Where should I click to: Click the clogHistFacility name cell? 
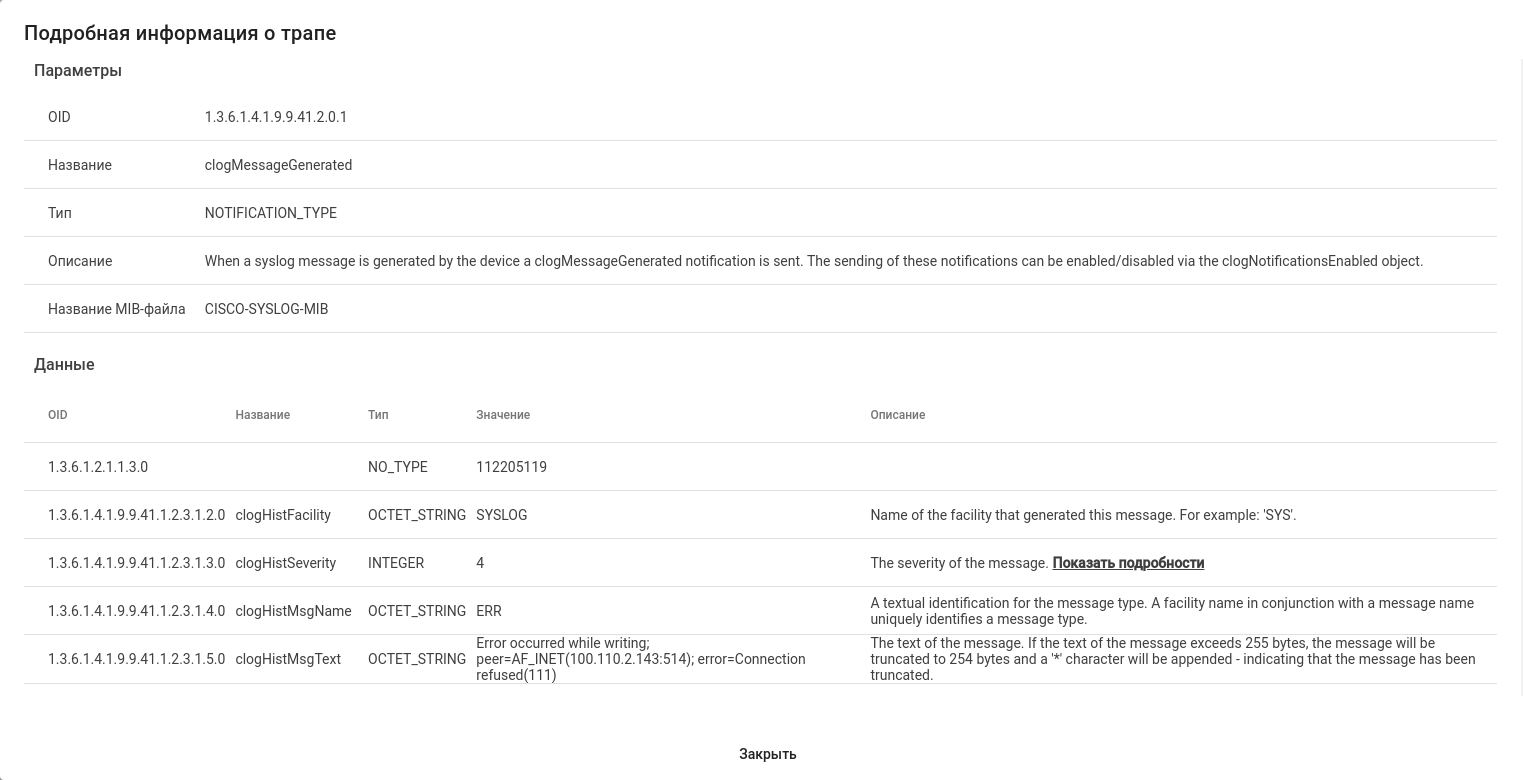(283, 515)
